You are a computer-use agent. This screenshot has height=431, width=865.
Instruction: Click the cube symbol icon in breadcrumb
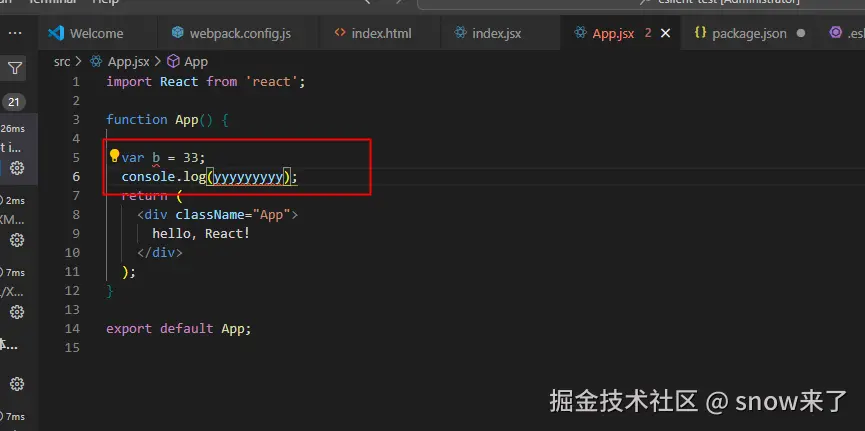click(173, 61)
